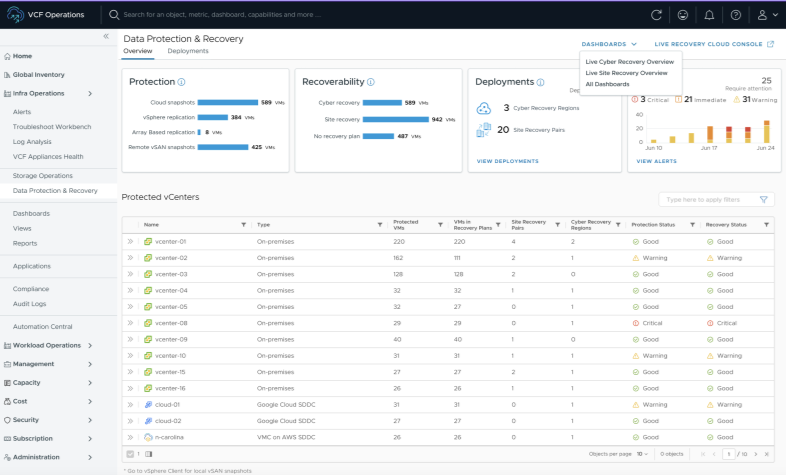786x475 pixels.
Task: Focus the global search field
Action: 221,15
